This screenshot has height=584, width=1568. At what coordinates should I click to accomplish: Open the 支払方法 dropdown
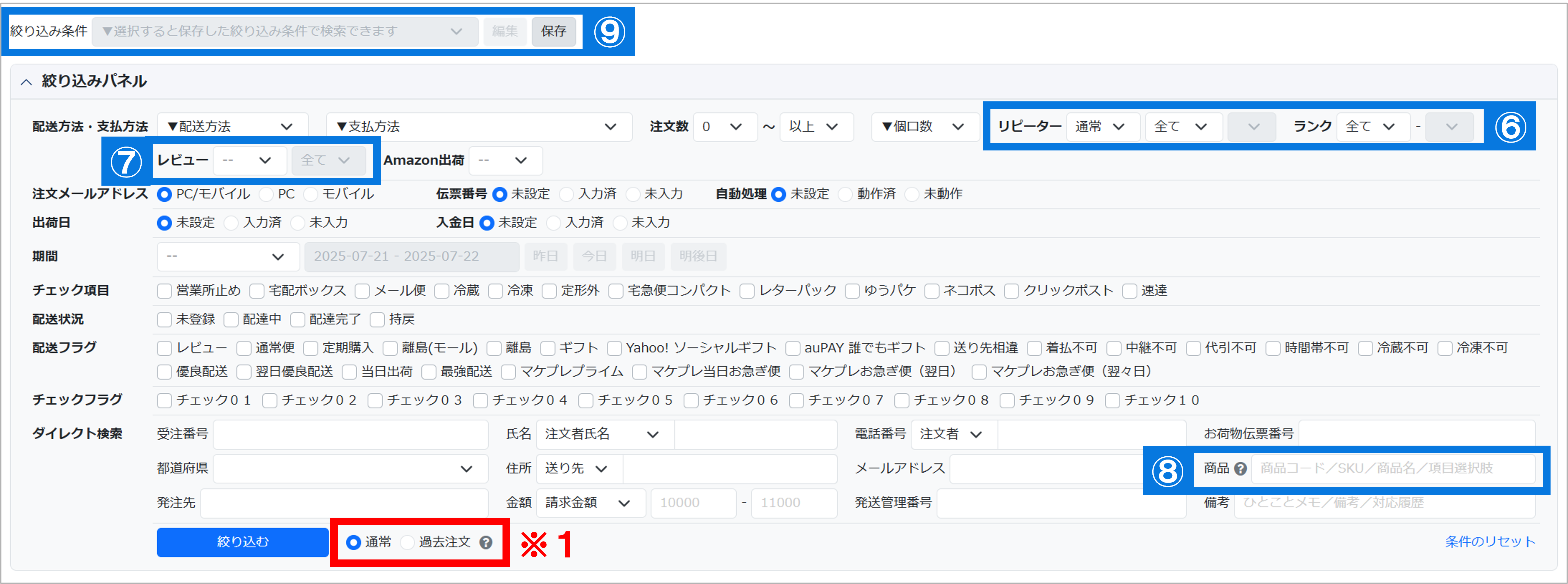(x=478, y=127)
